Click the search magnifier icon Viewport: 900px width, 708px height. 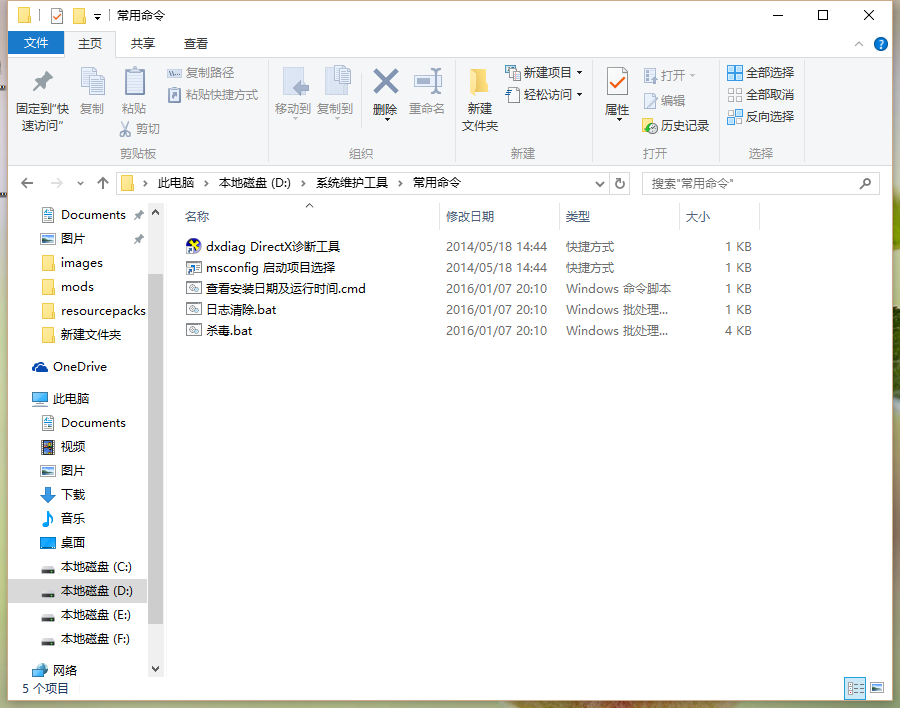(x=866, y=184)
